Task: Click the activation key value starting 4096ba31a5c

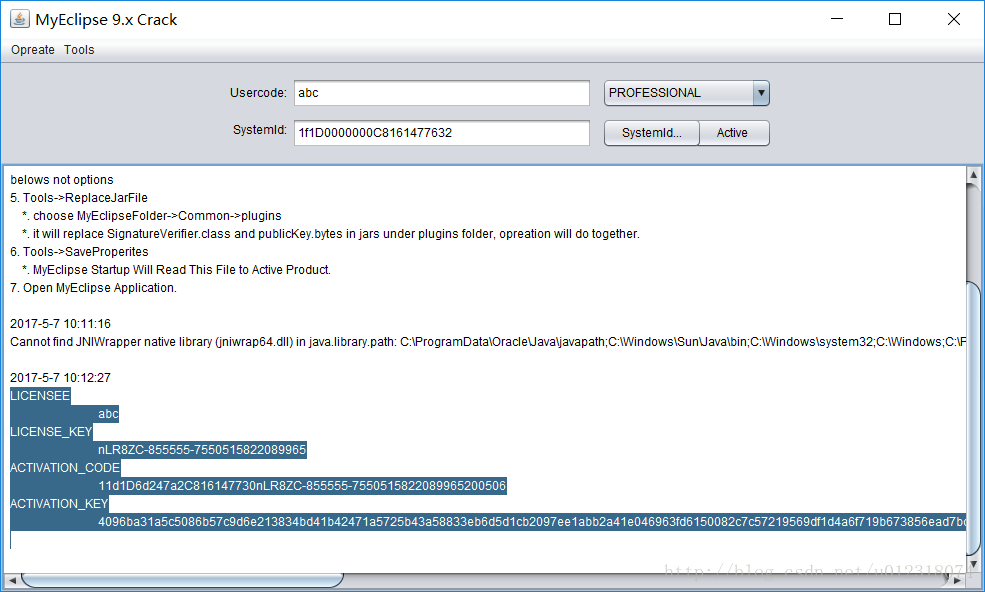Action: (x=532, y=522)
